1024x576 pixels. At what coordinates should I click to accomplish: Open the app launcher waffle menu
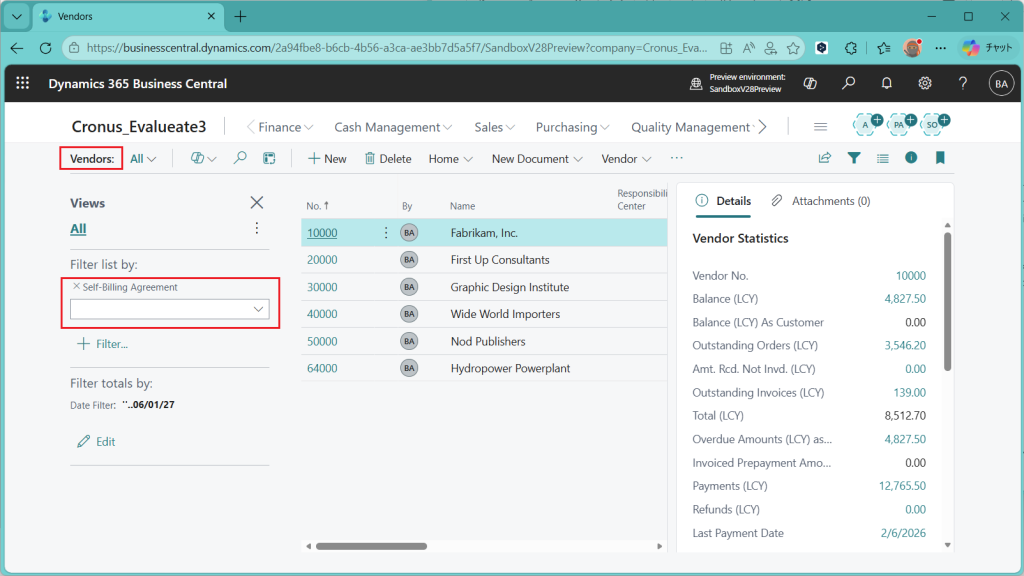coord(23,84)
